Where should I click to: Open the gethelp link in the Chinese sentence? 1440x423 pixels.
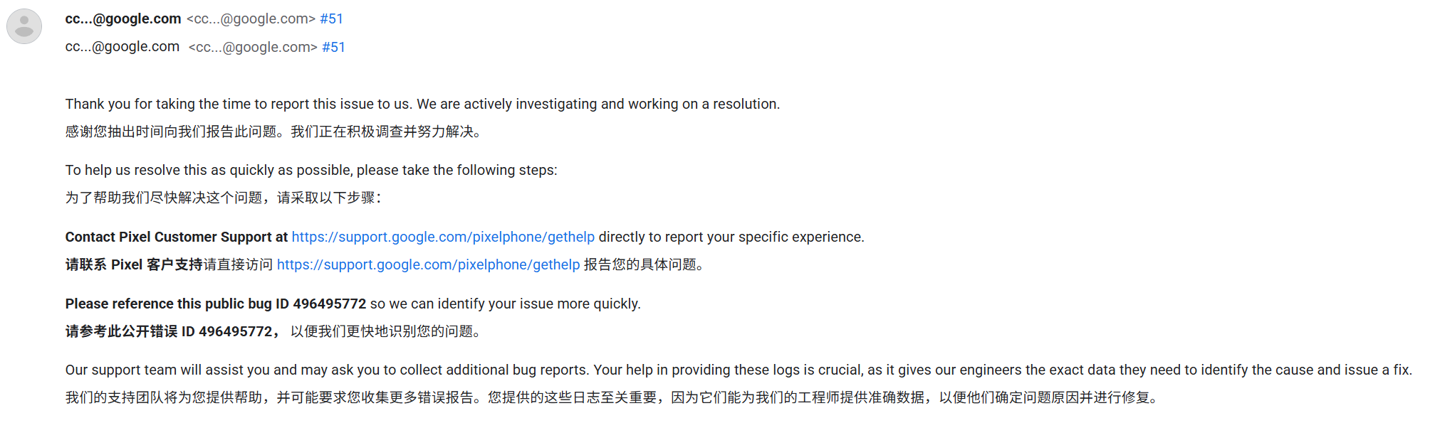pyautogui.click(x=428, y=265)
